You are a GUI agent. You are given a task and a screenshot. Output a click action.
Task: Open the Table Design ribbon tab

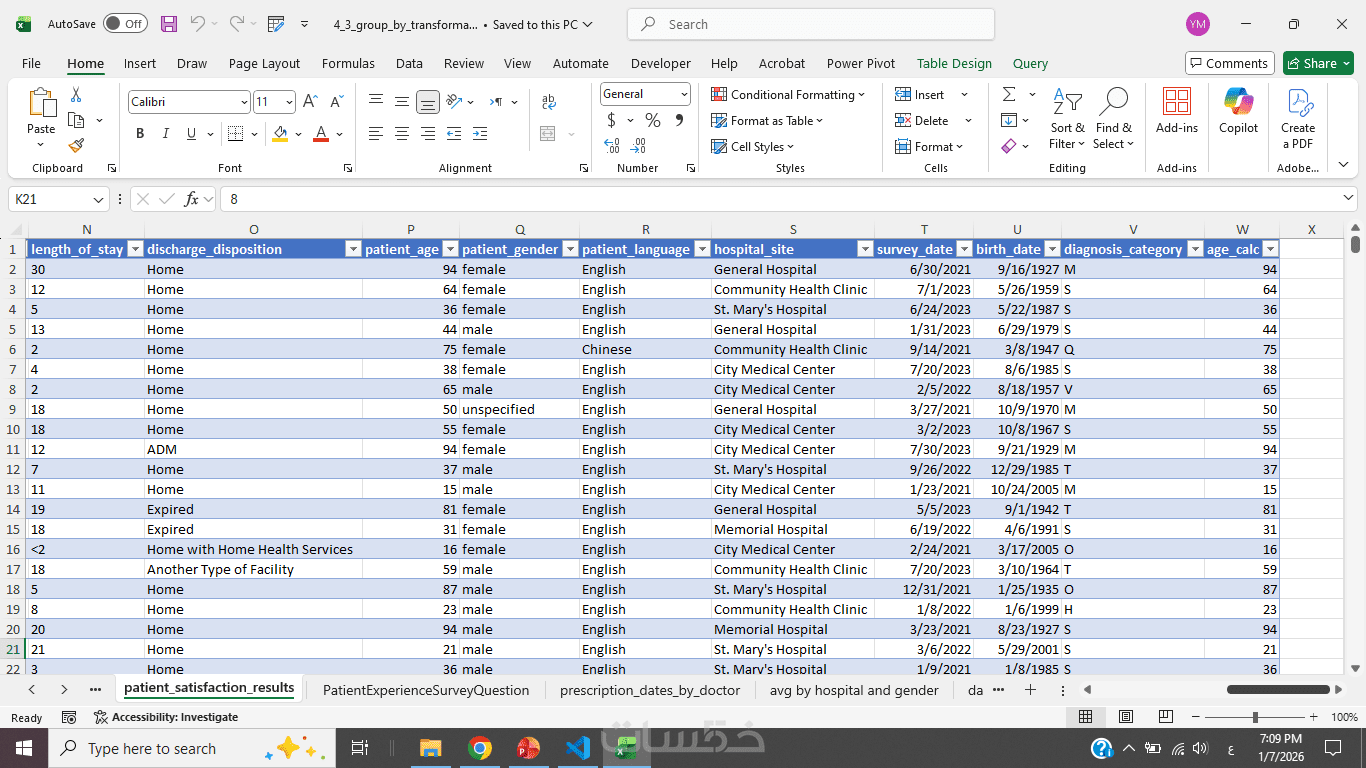point(954,63)
